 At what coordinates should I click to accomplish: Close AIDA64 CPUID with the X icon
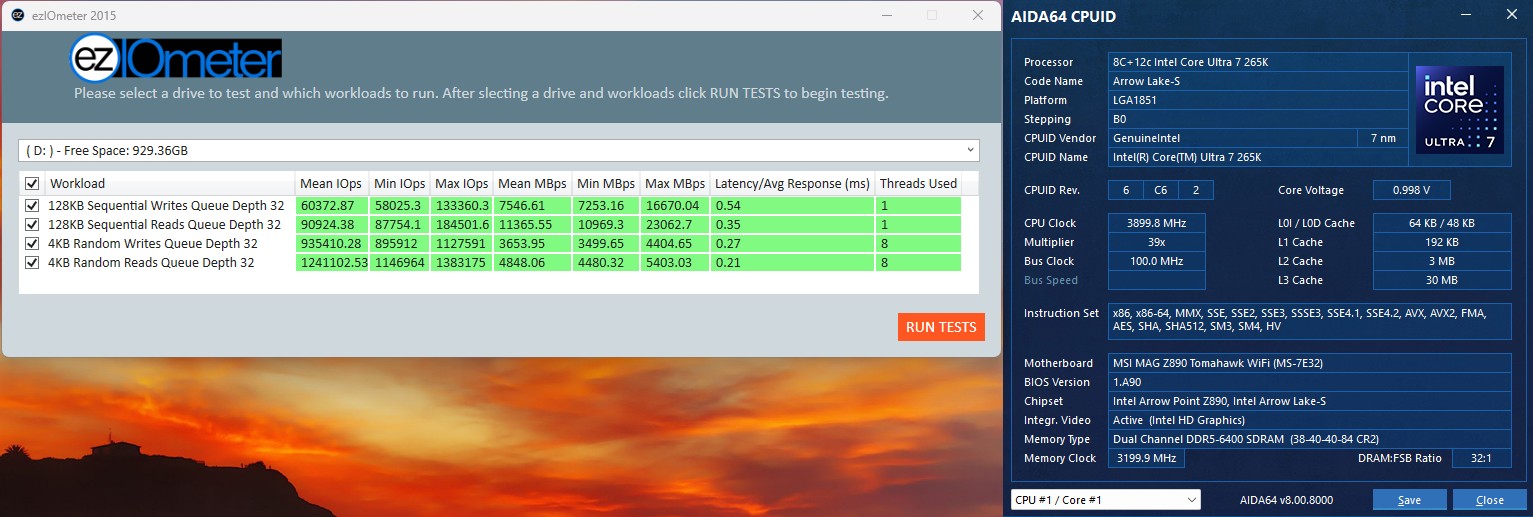(1510, 16)
